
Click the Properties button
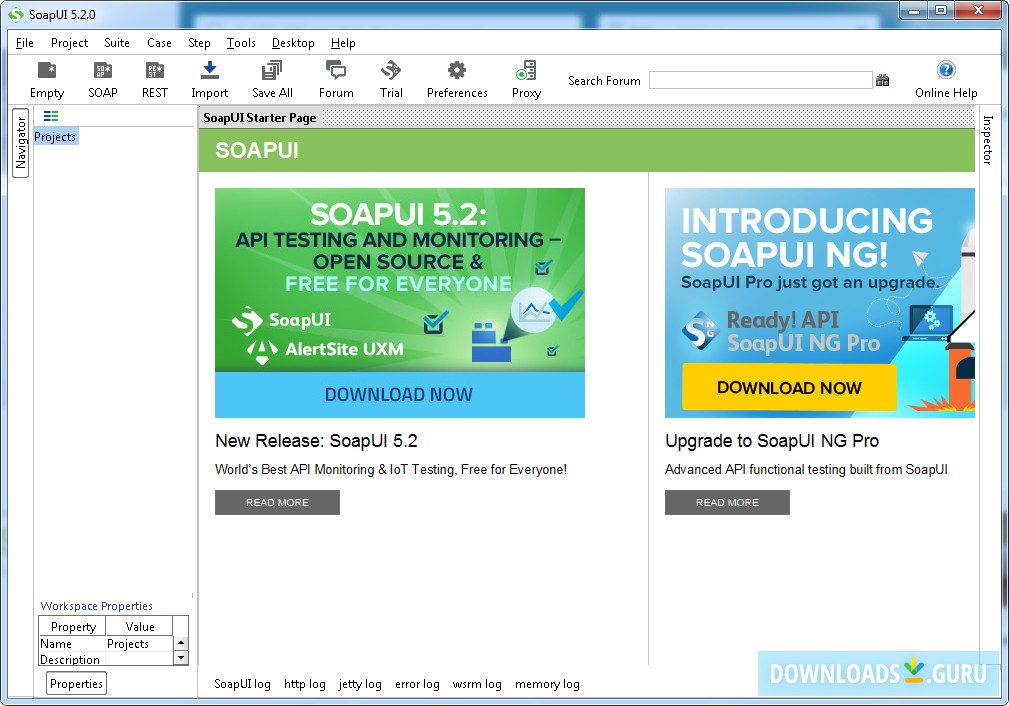coord(77,683)
